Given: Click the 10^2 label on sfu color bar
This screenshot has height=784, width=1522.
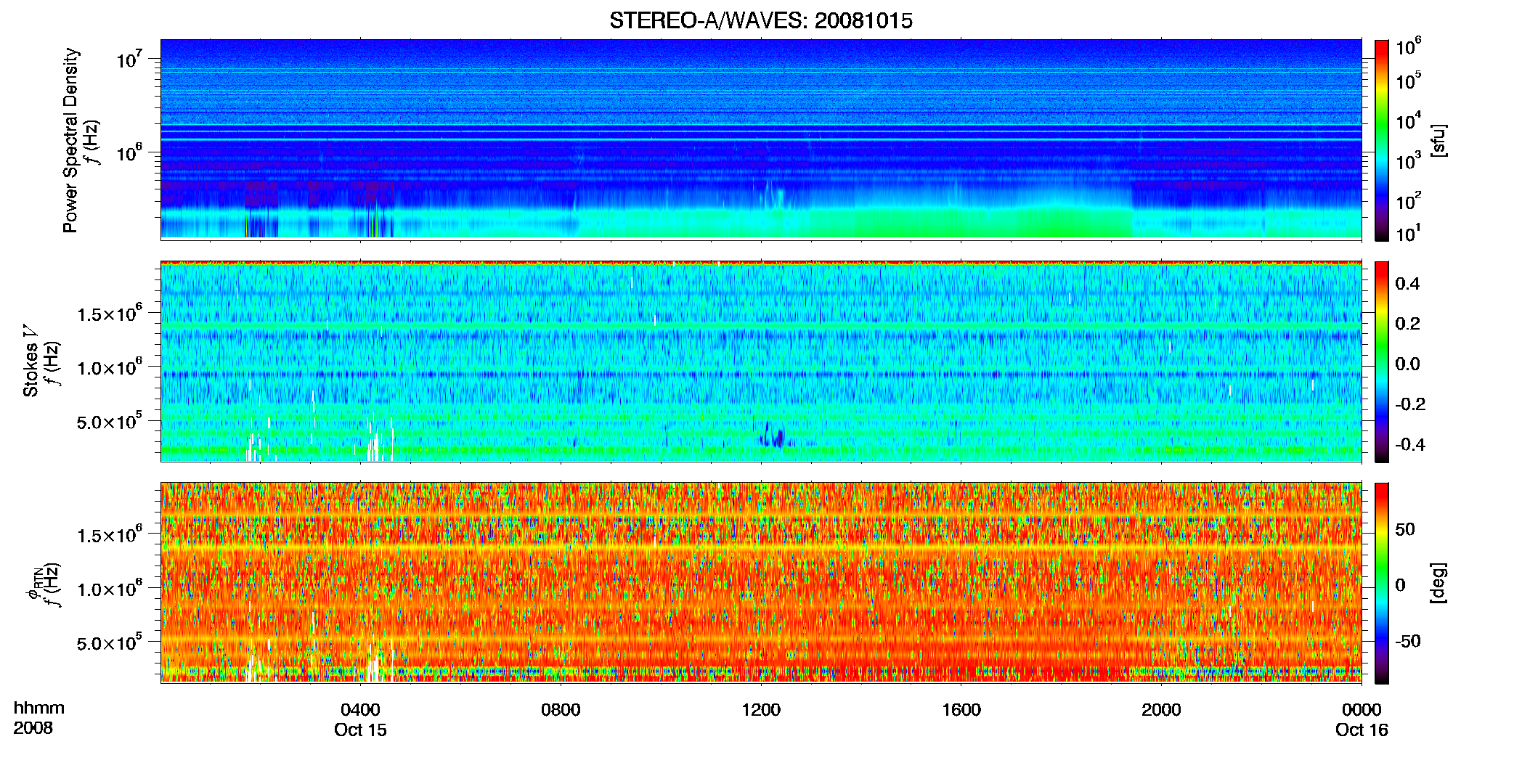Looking at the screenshot, I should (x=1408, y=200).
